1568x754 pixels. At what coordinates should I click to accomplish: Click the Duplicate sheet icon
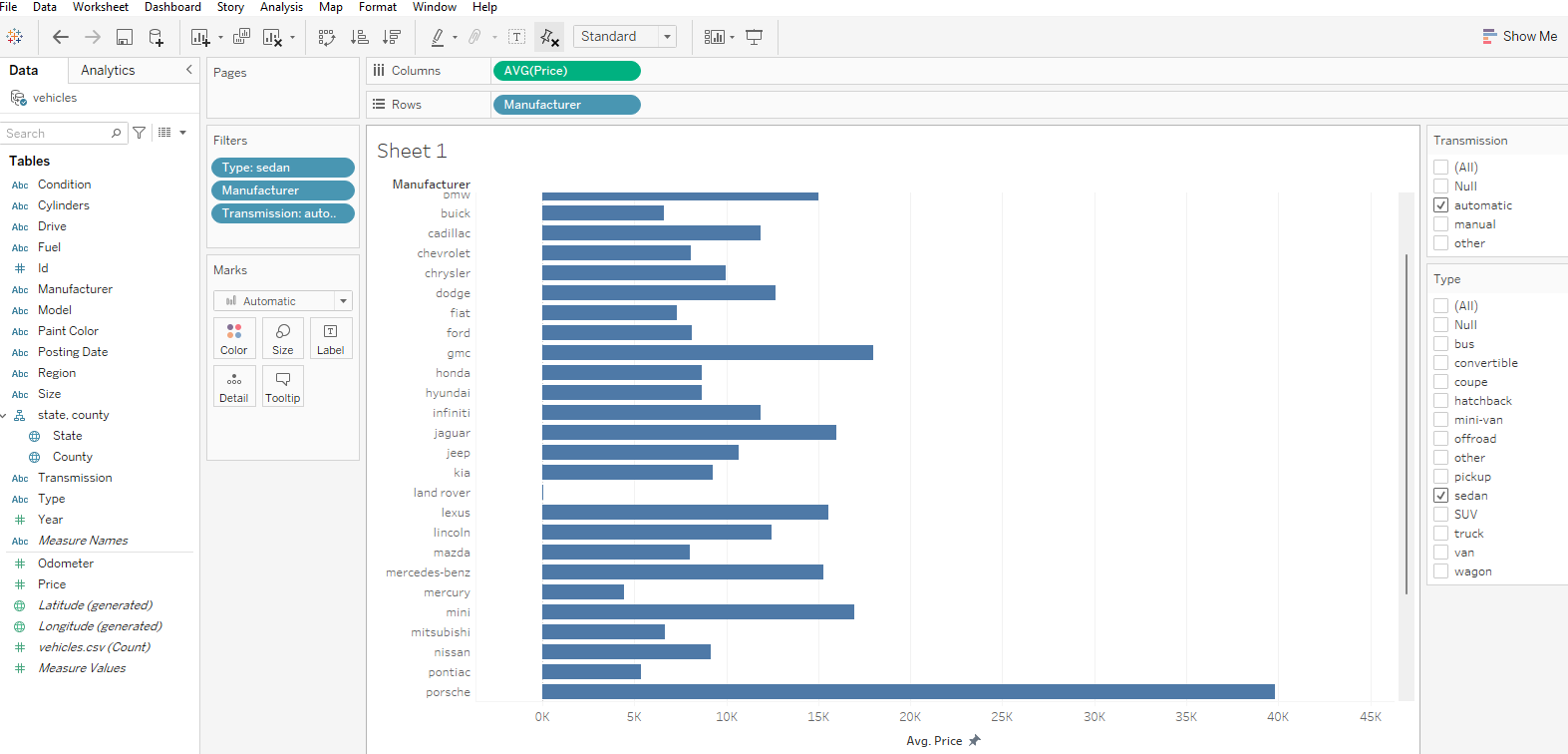click(241, 37)
